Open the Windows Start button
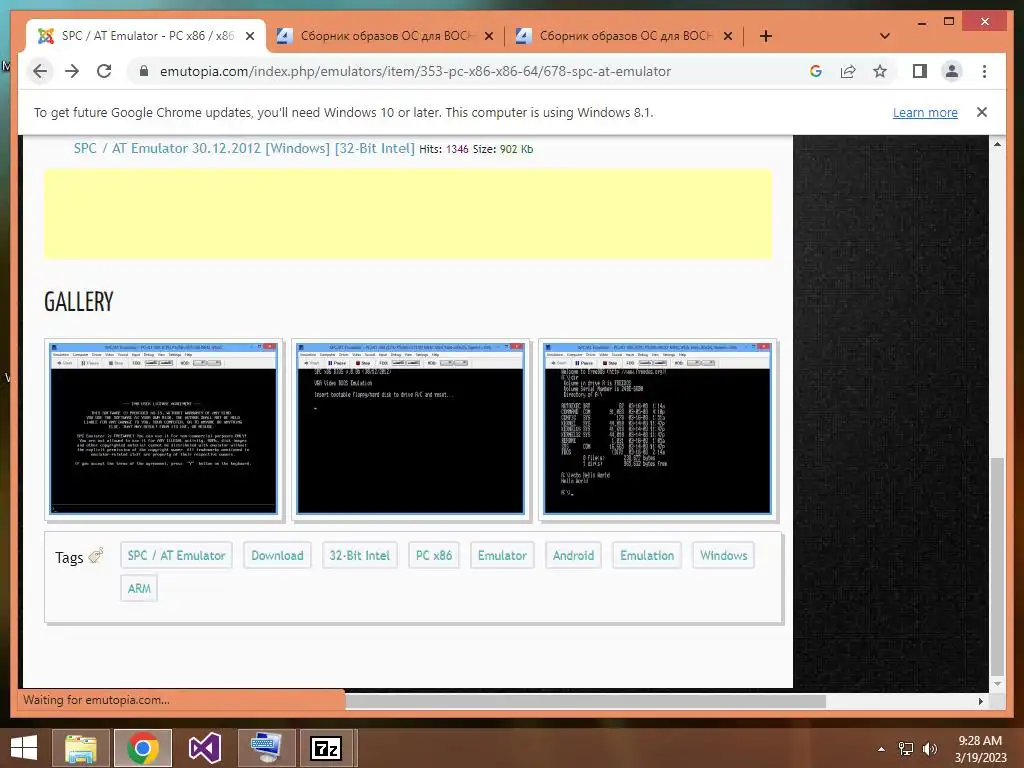Image resolution: width=1024 pixels, height=768 pixels. click(x=24, y=748)
